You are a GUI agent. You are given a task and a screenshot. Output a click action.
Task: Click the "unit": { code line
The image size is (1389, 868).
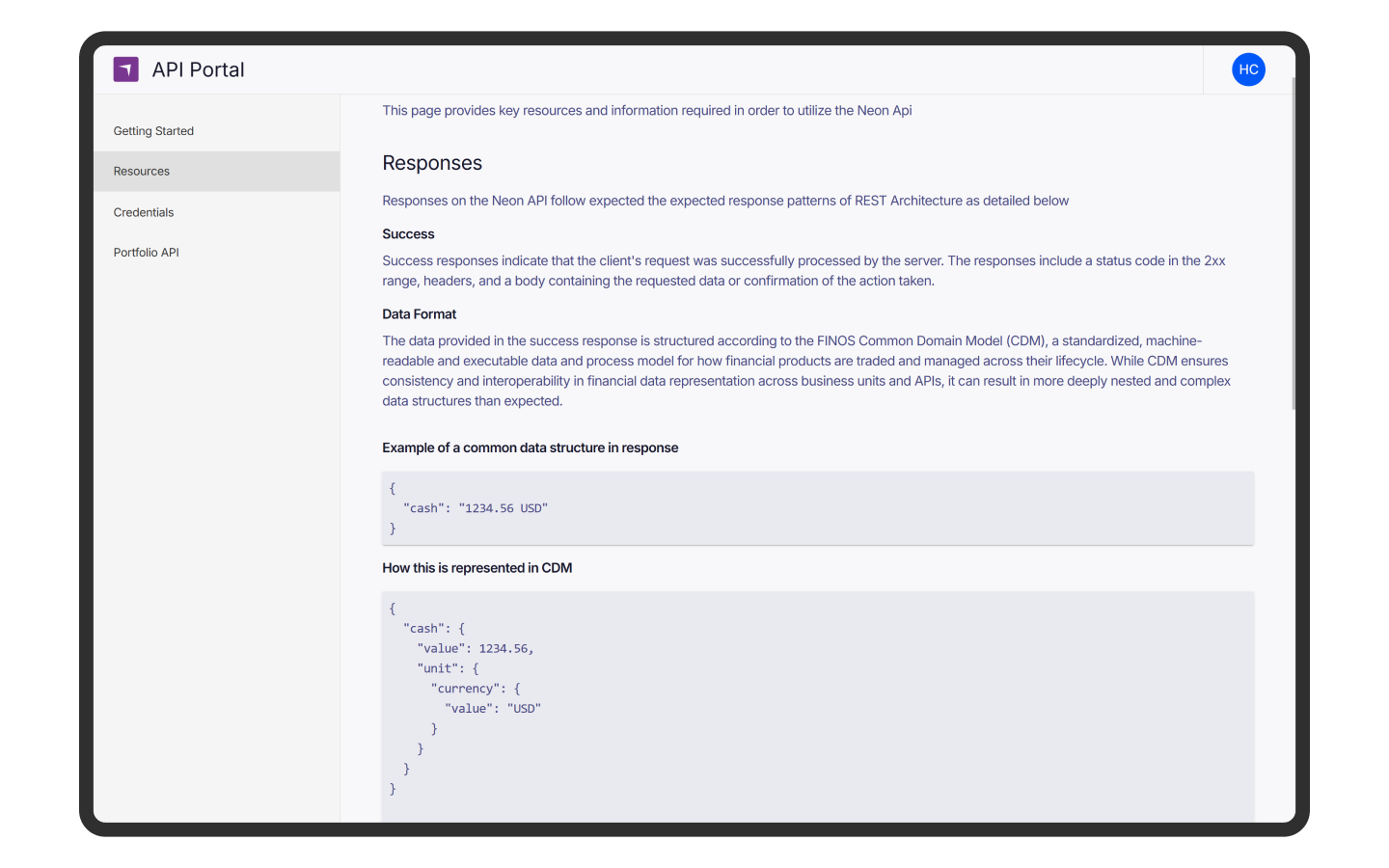448,668
